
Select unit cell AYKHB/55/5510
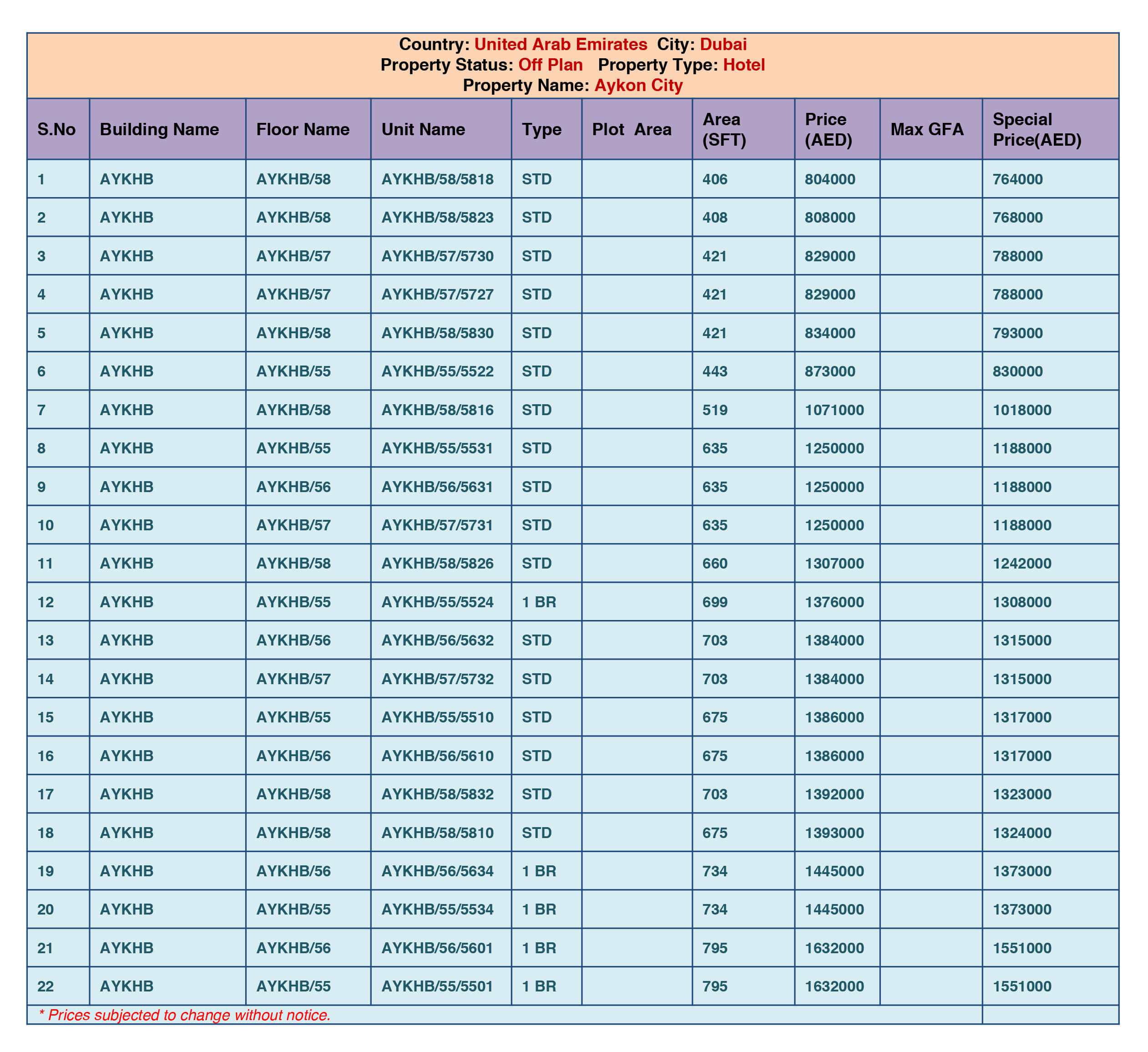[441, 717]
